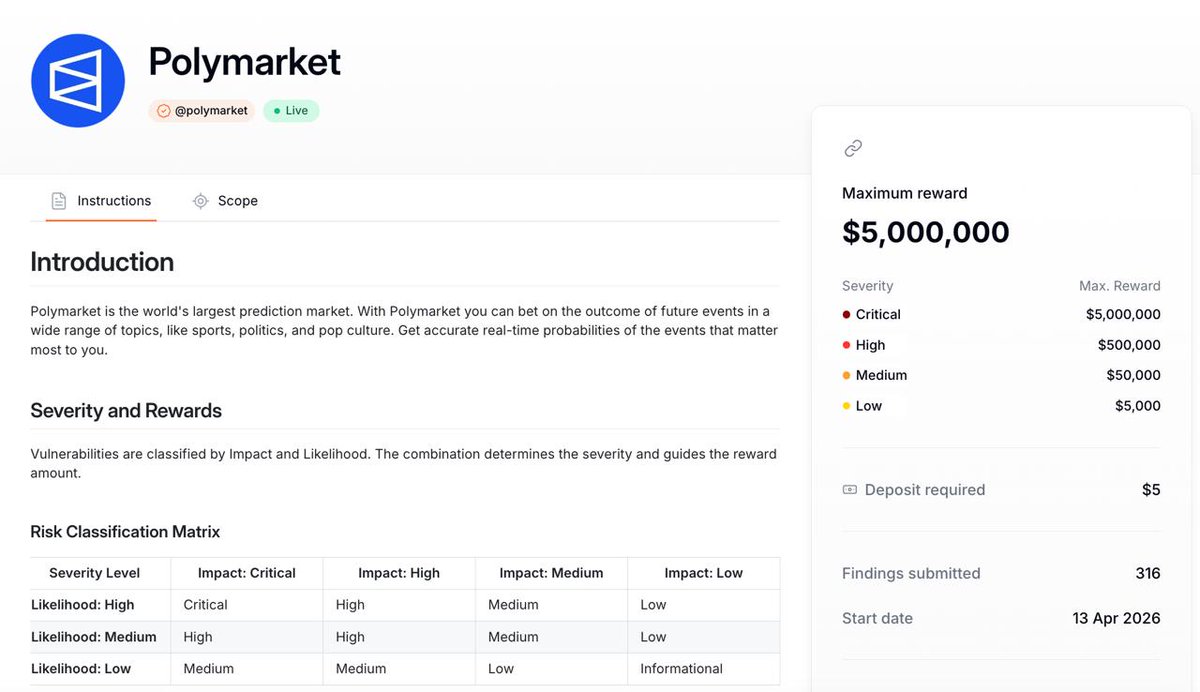Screen dimensions: 1200x692
Task: Click the green Live status dot
Action: coord(277,111)
